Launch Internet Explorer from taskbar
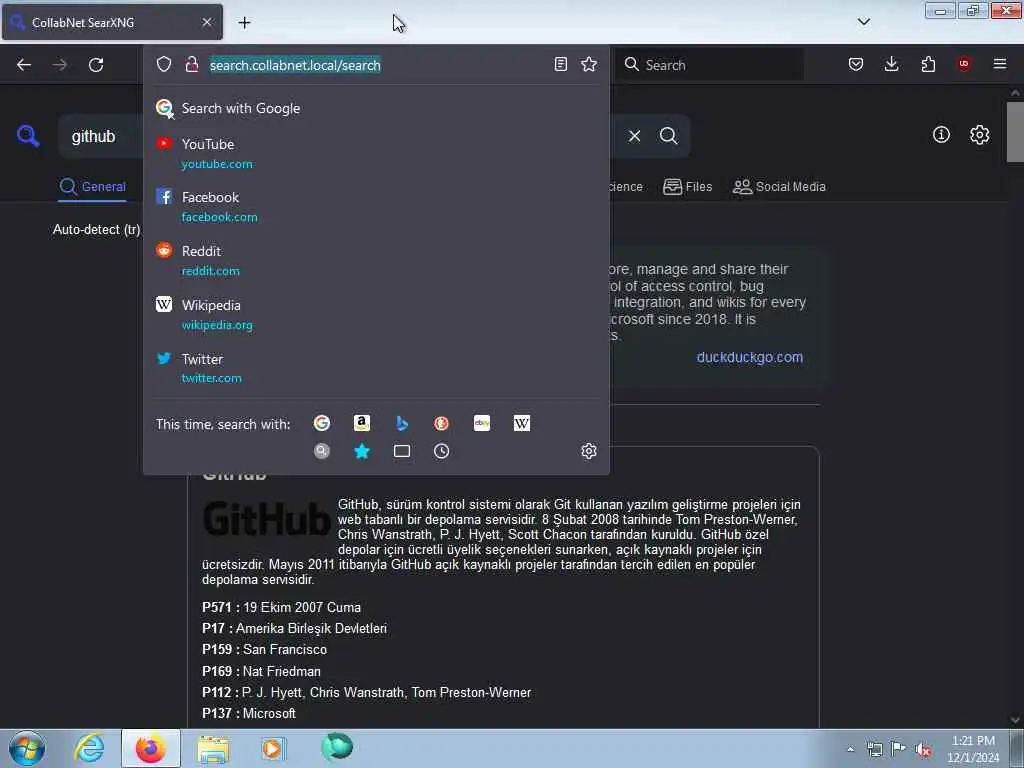 pos(89,748)
